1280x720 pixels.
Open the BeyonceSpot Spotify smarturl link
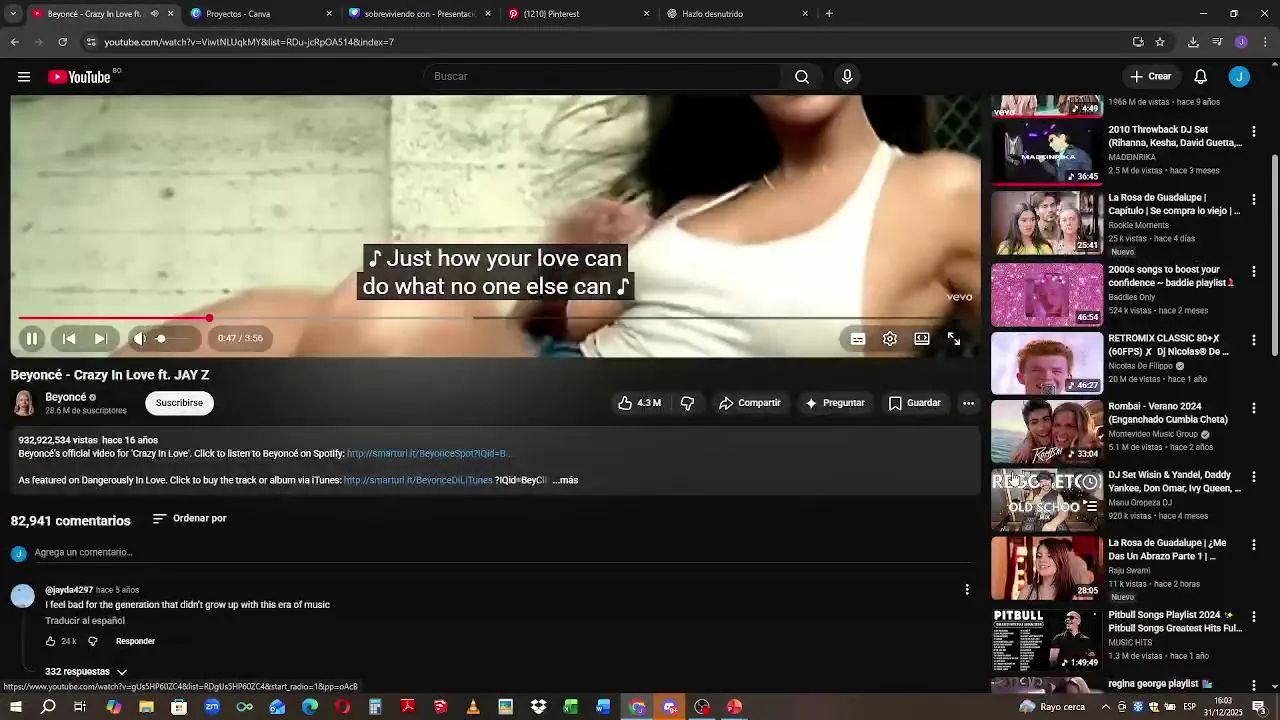coord(428,454)
